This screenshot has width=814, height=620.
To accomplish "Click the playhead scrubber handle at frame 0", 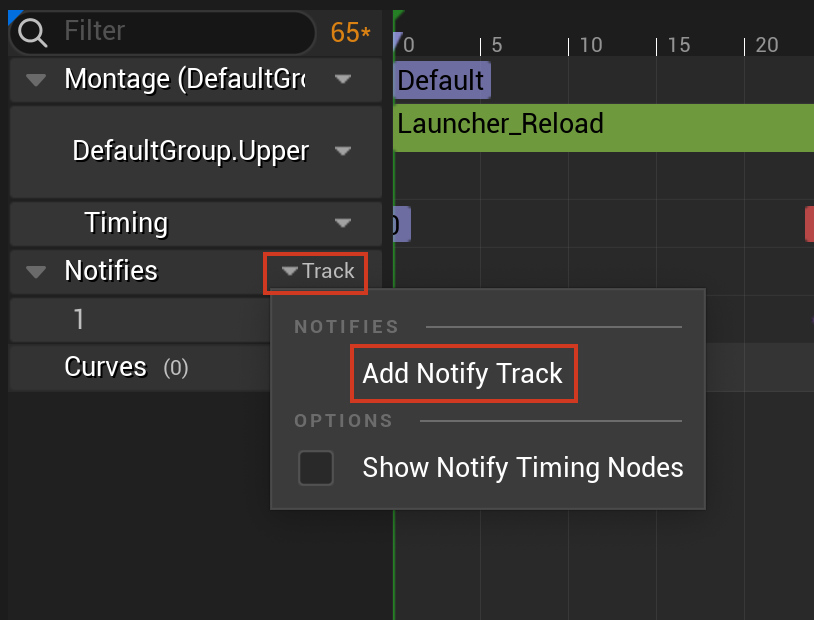I will [398, 42].
